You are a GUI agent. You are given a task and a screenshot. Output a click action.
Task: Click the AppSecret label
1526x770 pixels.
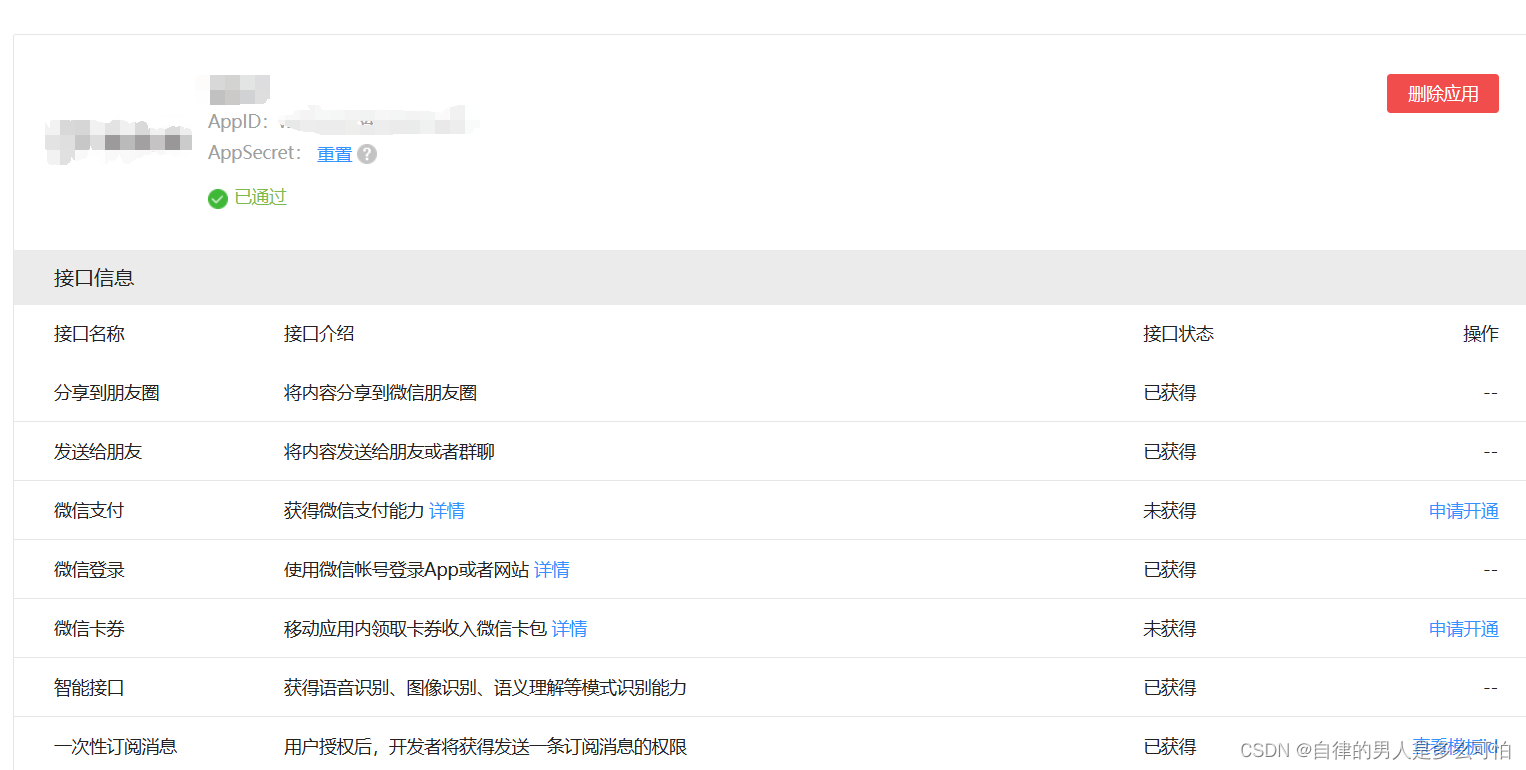point(254,153)
